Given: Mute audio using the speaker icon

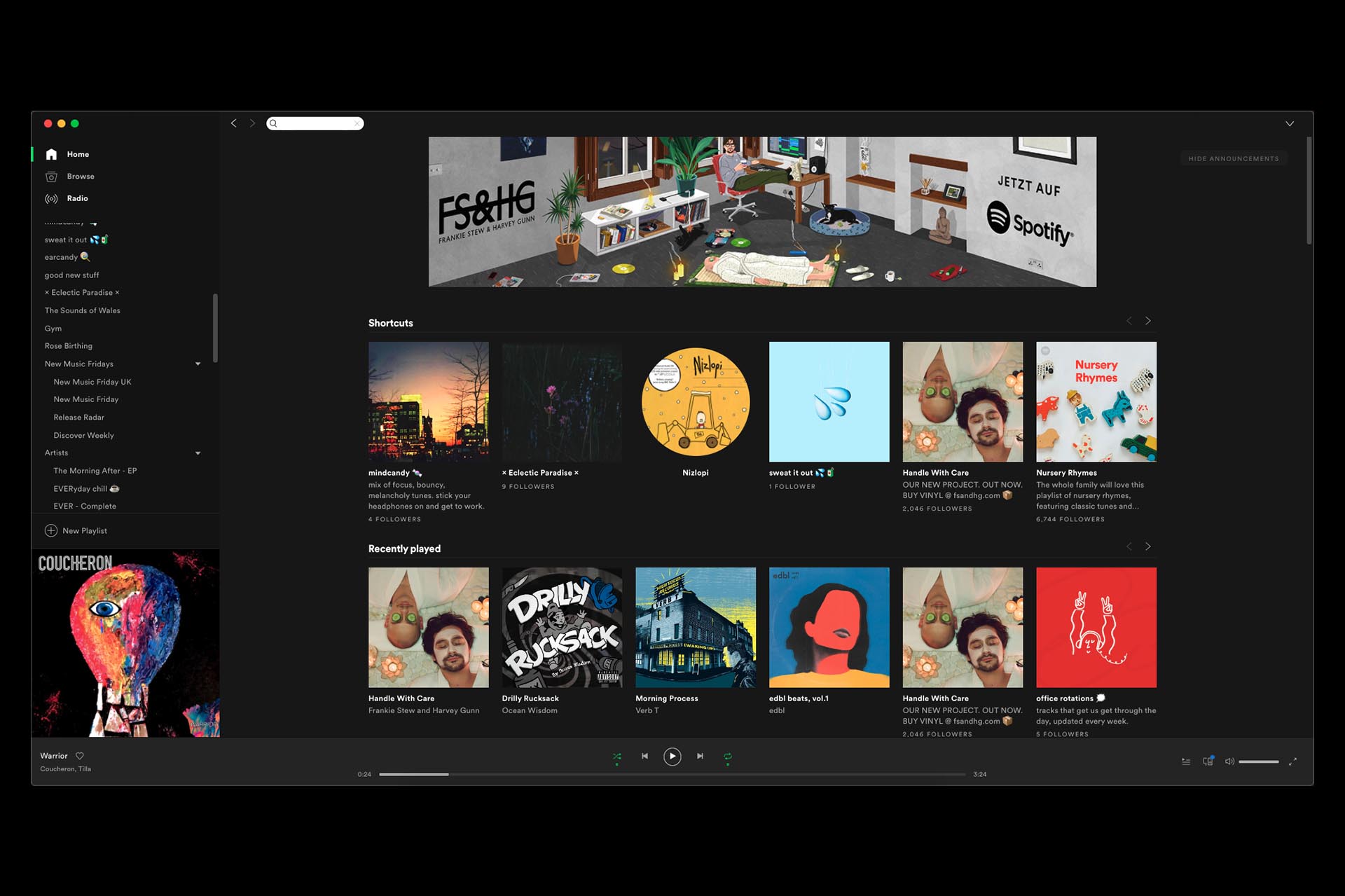Looking at the screenshot, I should 1229,761.
